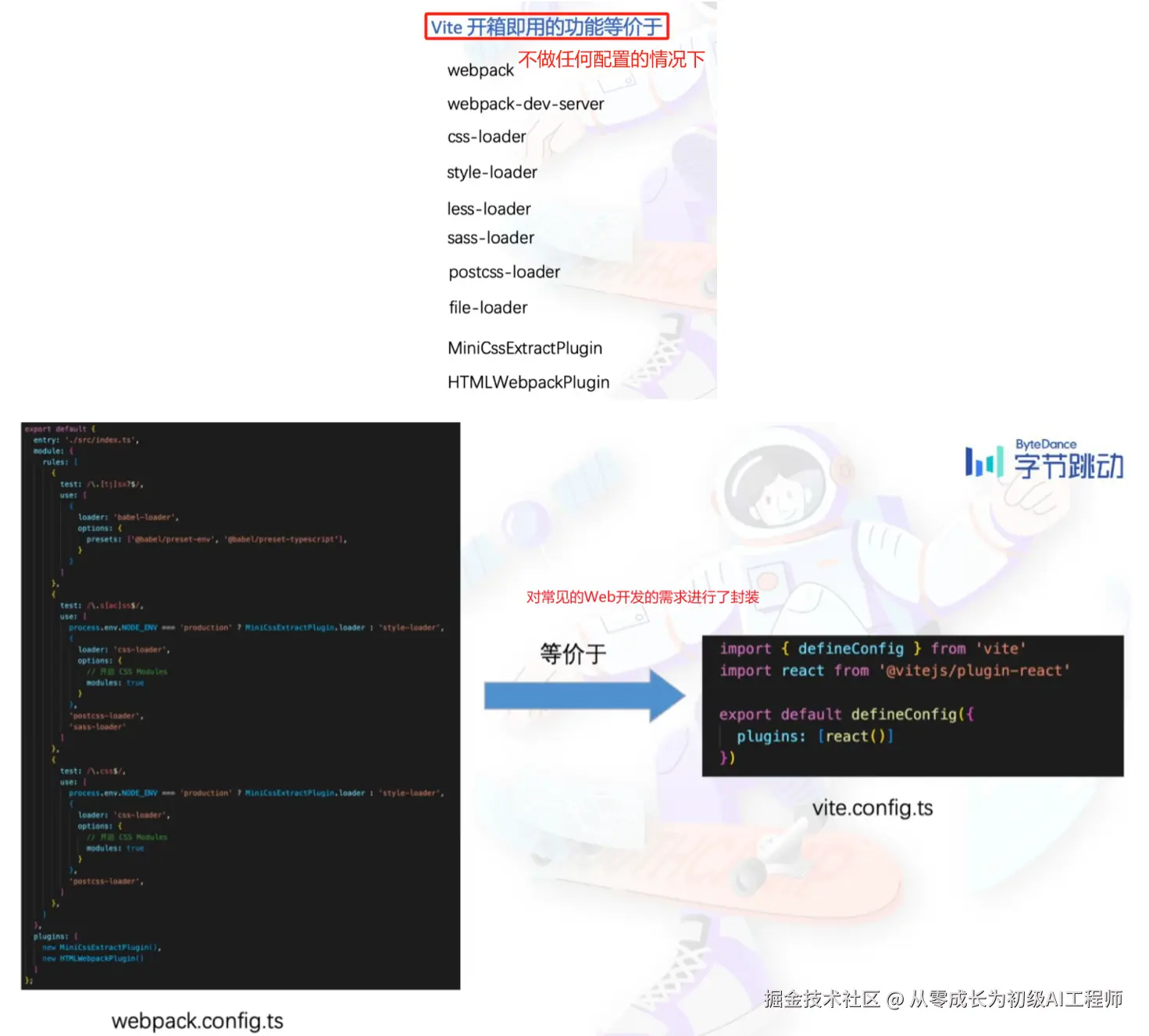
Task: Click the ByteDance 字节跳动 logo
Action: pos(1044,459)
